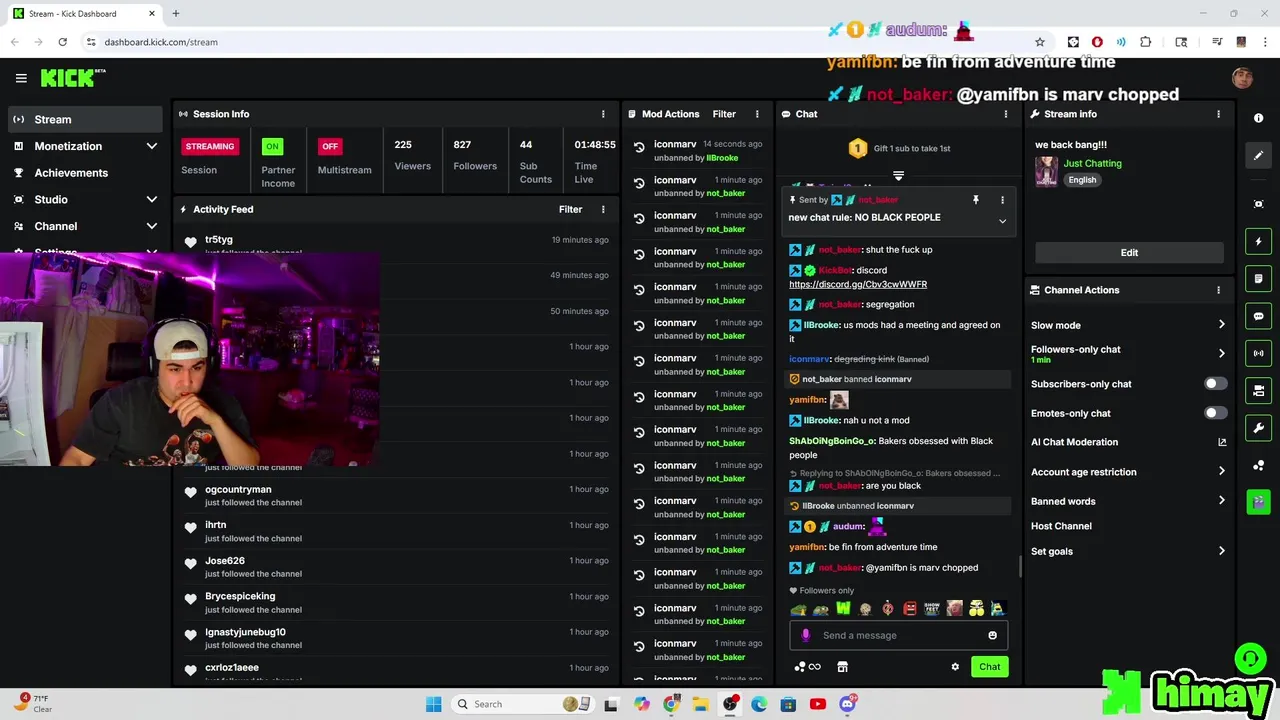
Task: Click the shop icon below message box
Action: [x=842, y=667]
